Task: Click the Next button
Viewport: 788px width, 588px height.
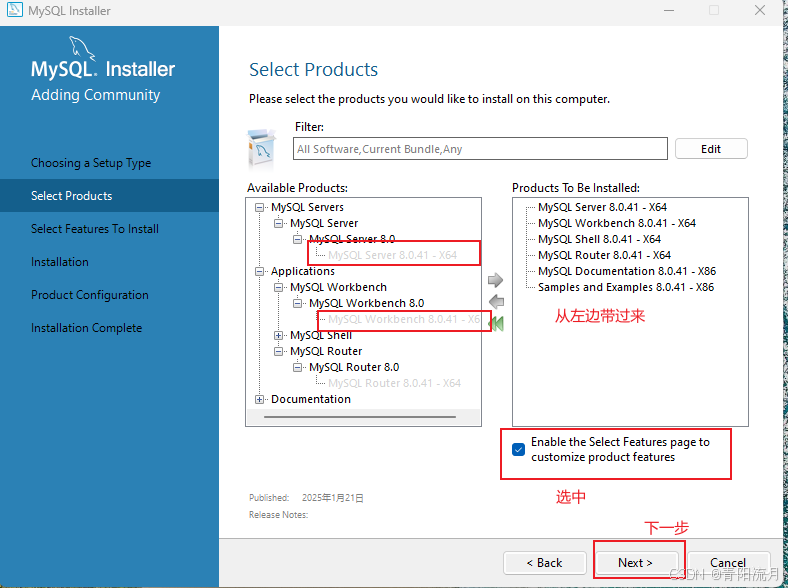Action: [x=635, y=563]
